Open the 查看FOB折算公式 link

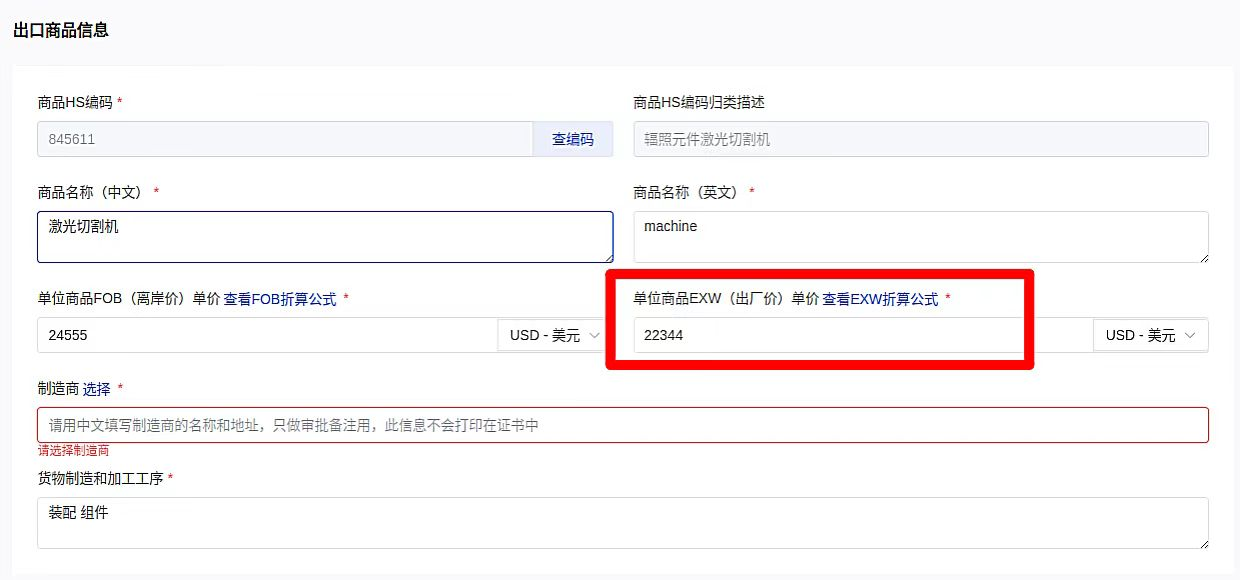pos(280,299)
